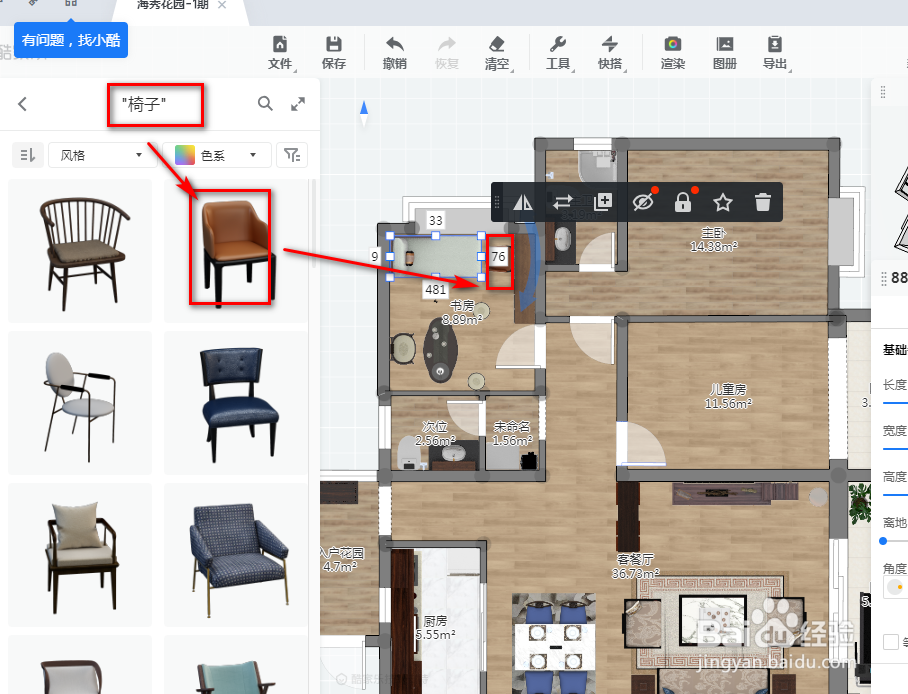Close the 海秀花园 document tab
Viewport: 908px width, 694px height.
click(222, 5)
